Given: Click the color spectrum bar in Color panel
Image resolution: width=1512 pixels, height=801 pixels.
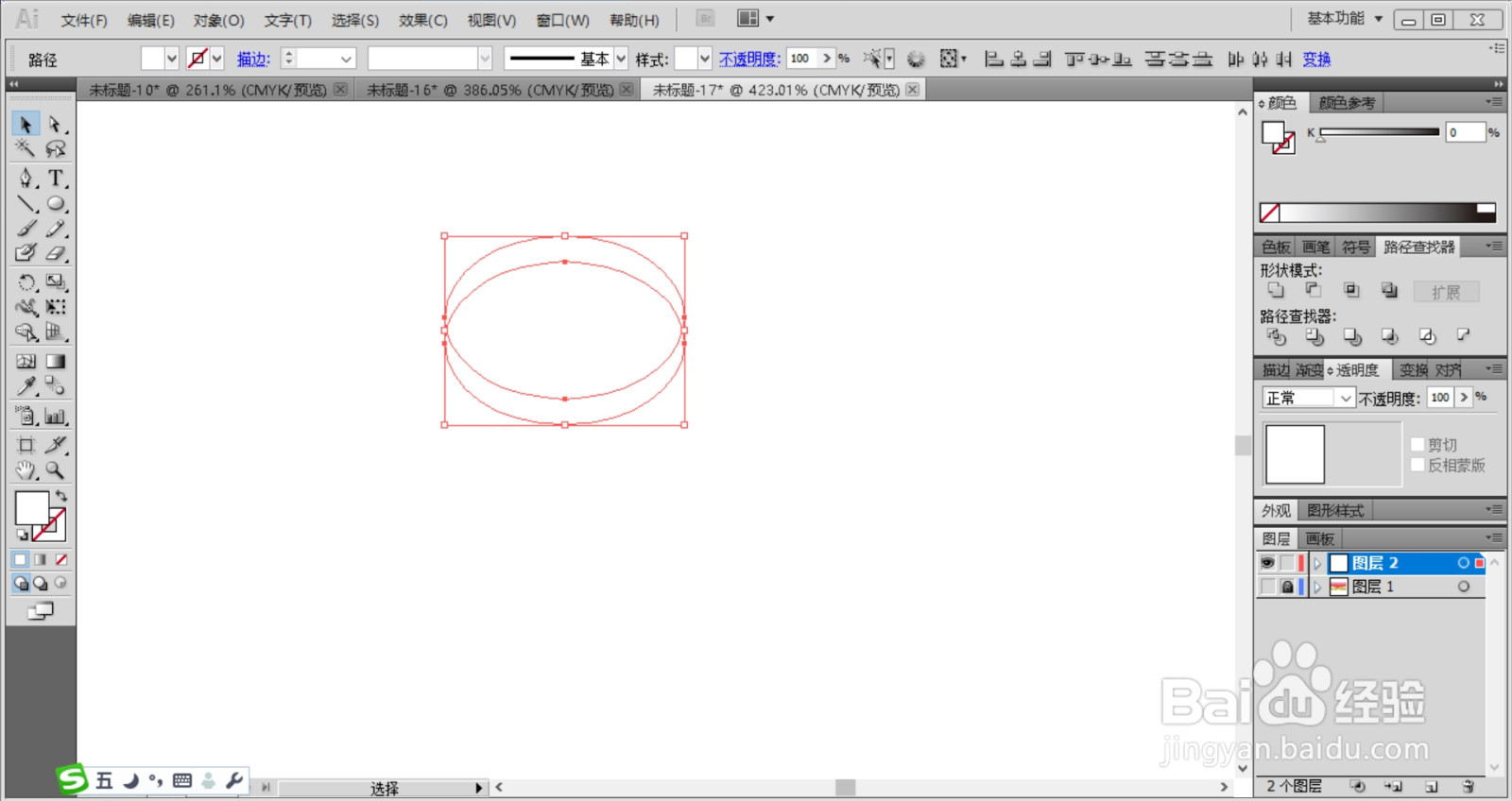Looking at the screenshot, I should pyautogui.click(x=1378, y=213).
